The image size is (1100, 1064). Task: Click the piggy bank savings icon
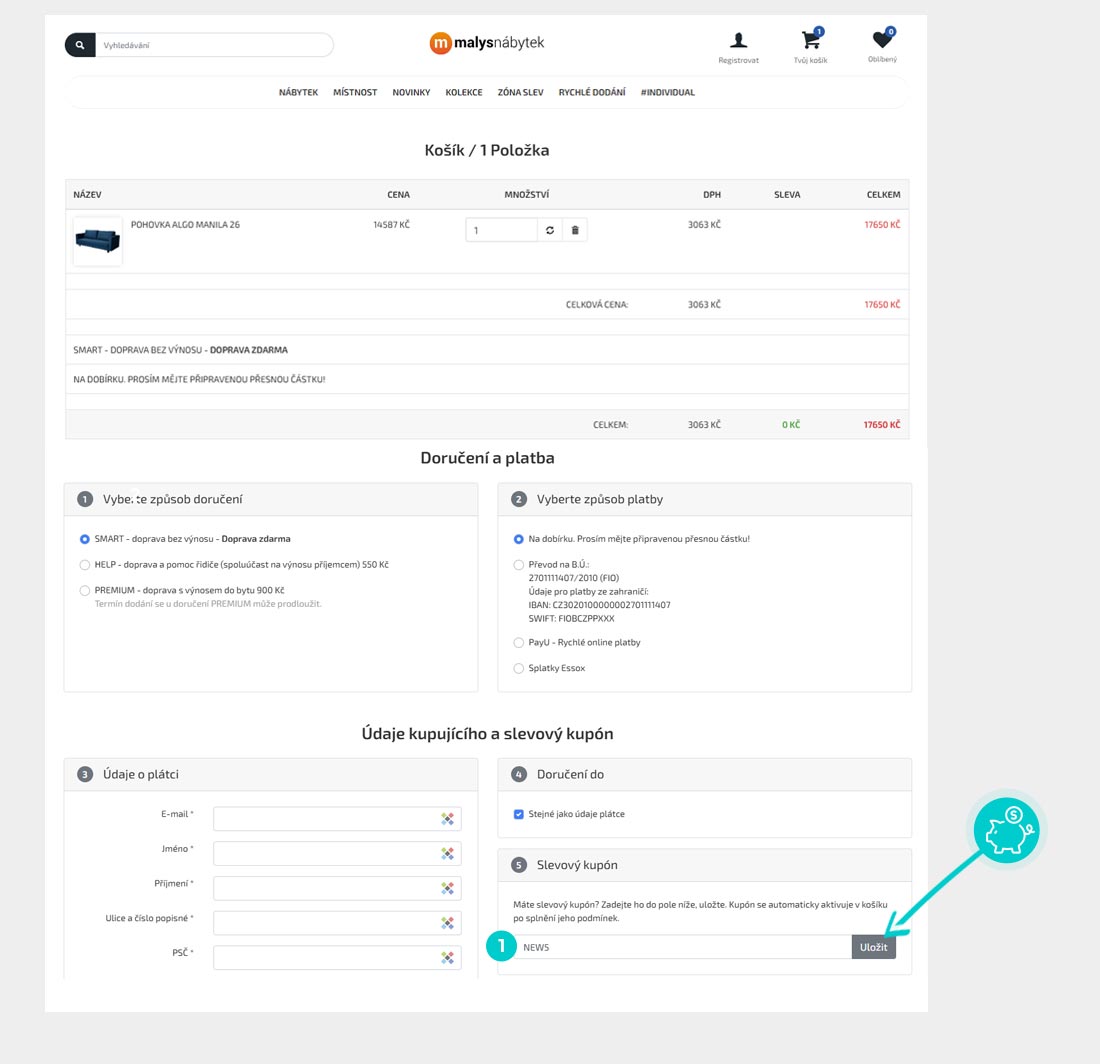(x=1006, y=830)
